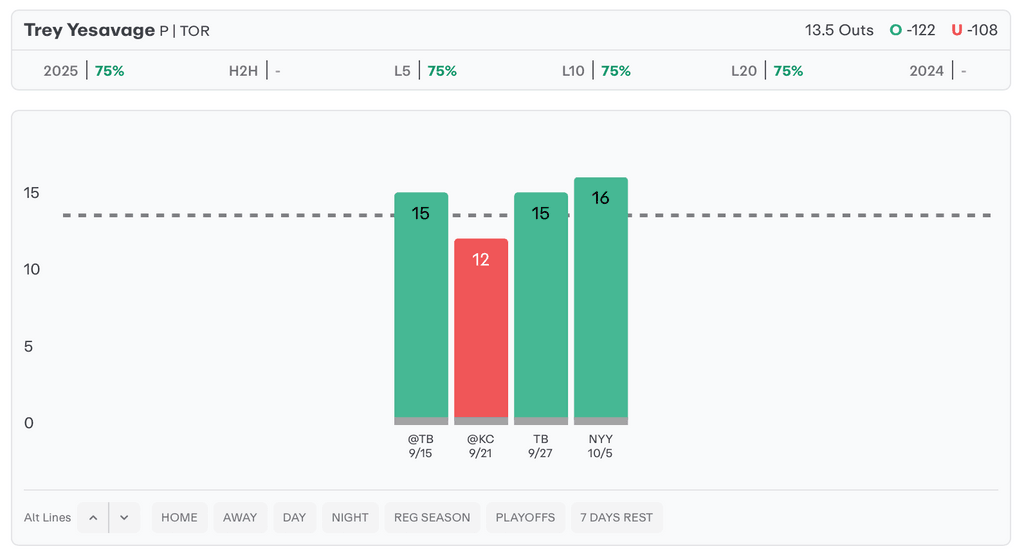Click the green NYY 10/5 bar
The width and height of the screenshot is (1024, 558).
(x=601, y=300)
